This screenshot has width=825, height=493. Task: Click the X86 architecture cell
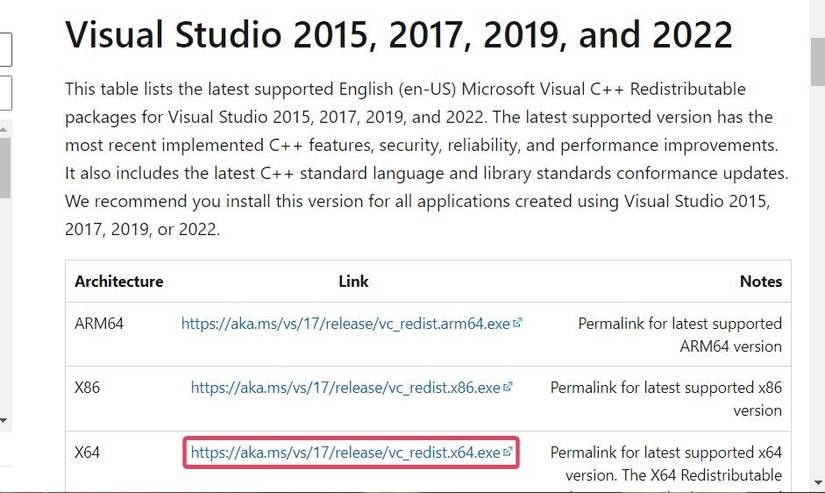(88, 386)
